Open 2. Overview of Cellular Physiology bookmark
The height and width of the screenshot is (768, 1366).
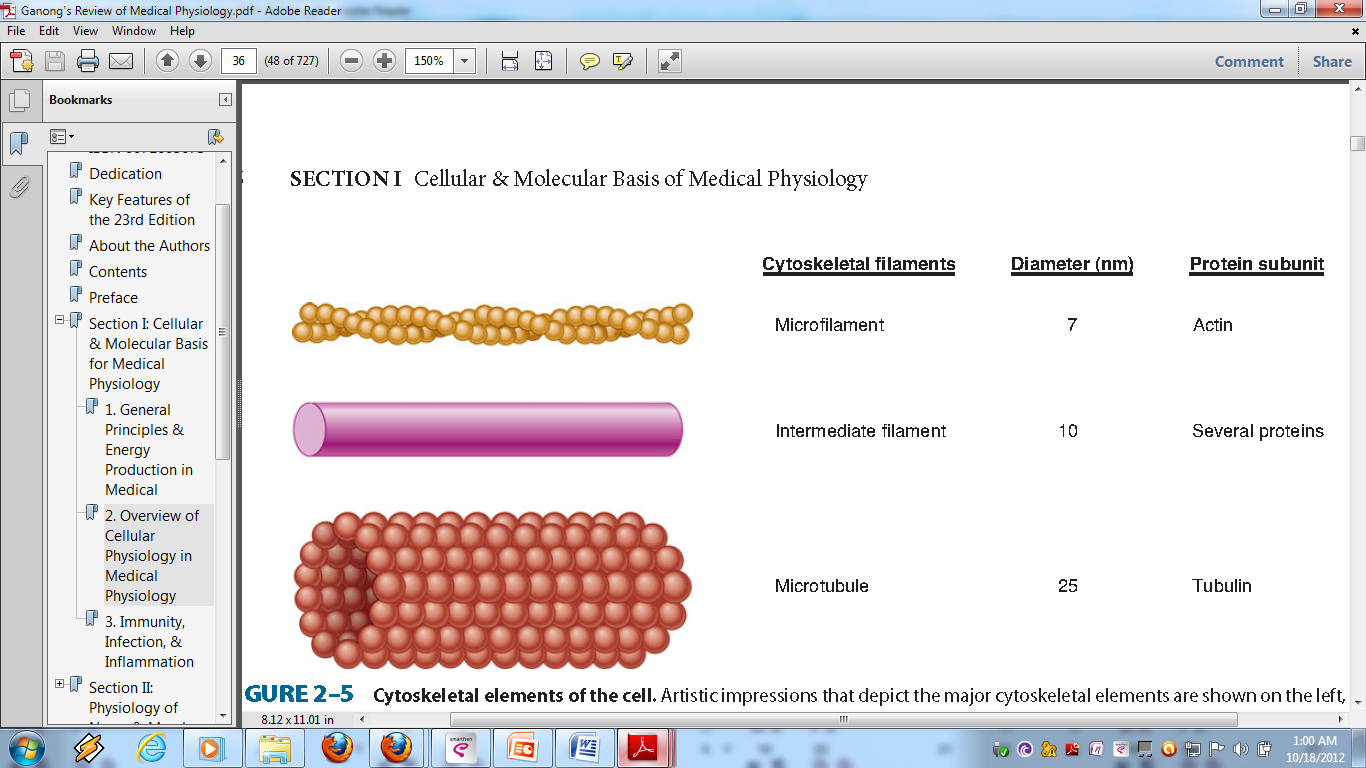(x=152, y=556)
